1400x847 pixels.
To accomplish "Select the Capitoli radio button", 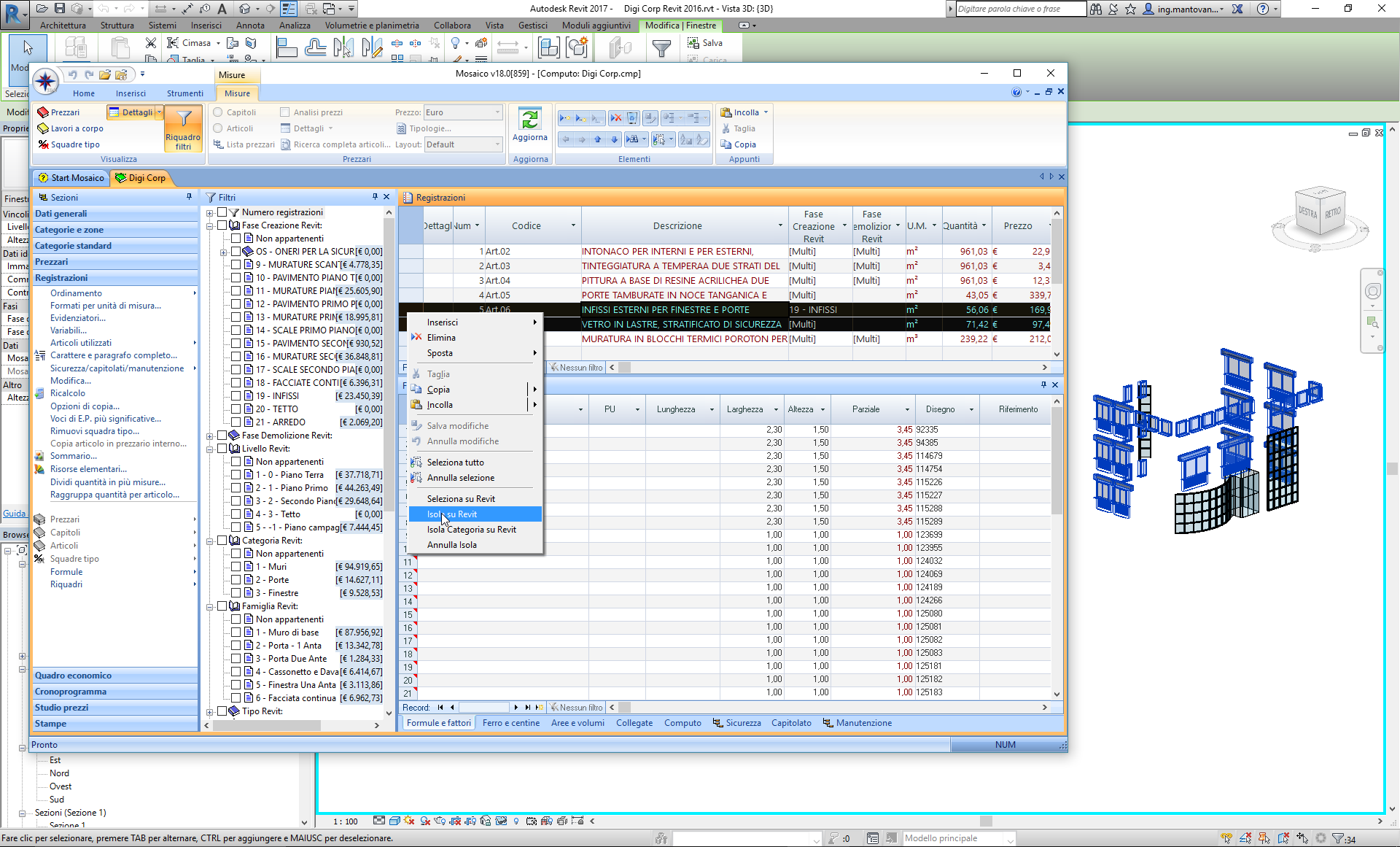I will coord(218,112).
